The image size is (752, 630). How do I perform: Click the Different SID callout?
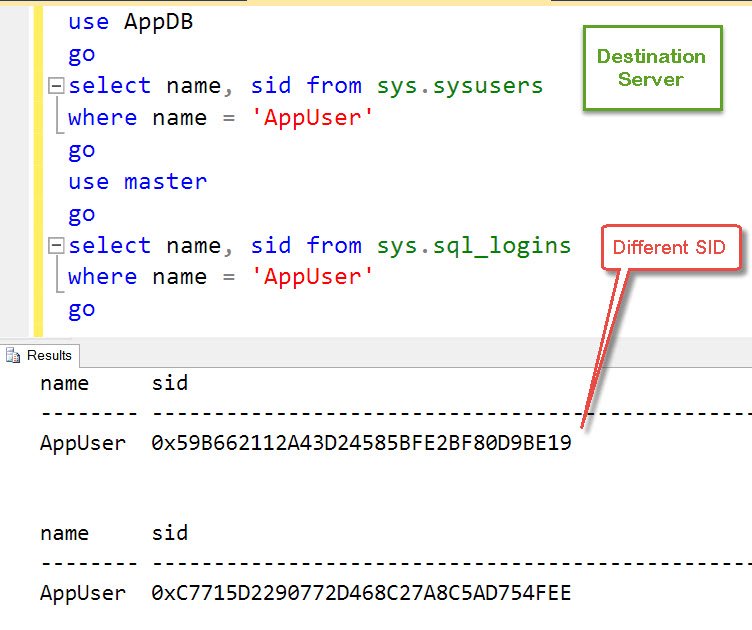(x=671, y=247)
